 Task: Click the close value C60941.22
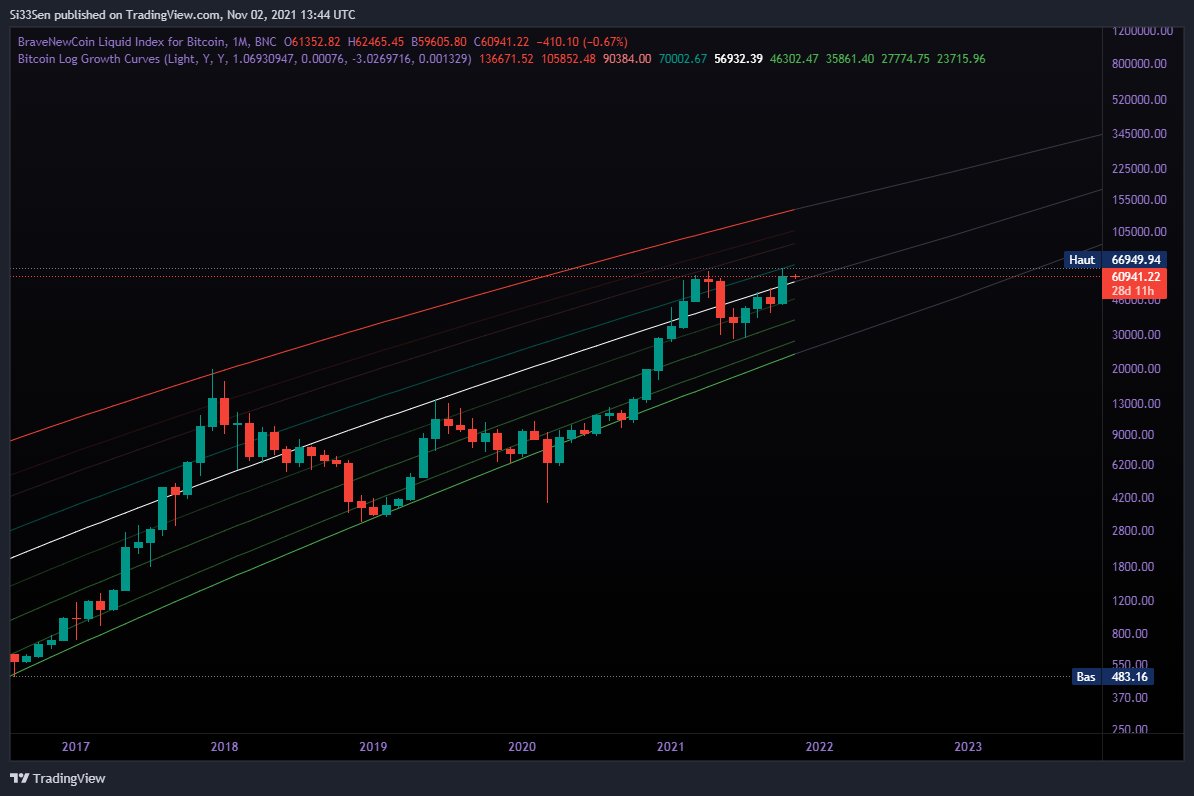501,42
